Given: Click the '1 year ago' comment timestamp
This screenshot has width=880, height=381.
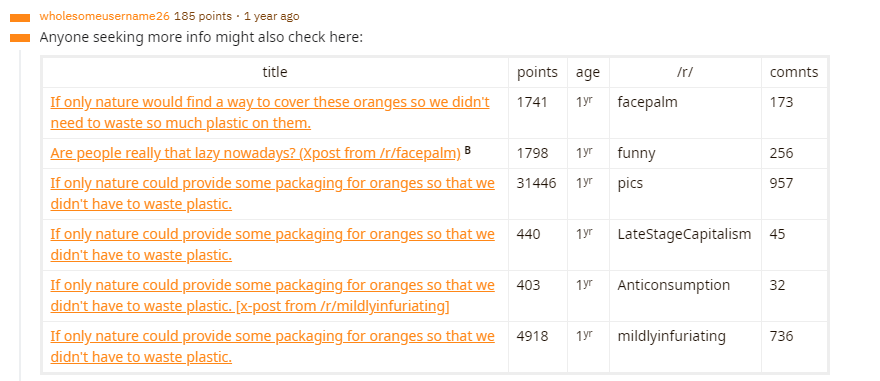Looking at the screenshot, I should coord(272,16).
